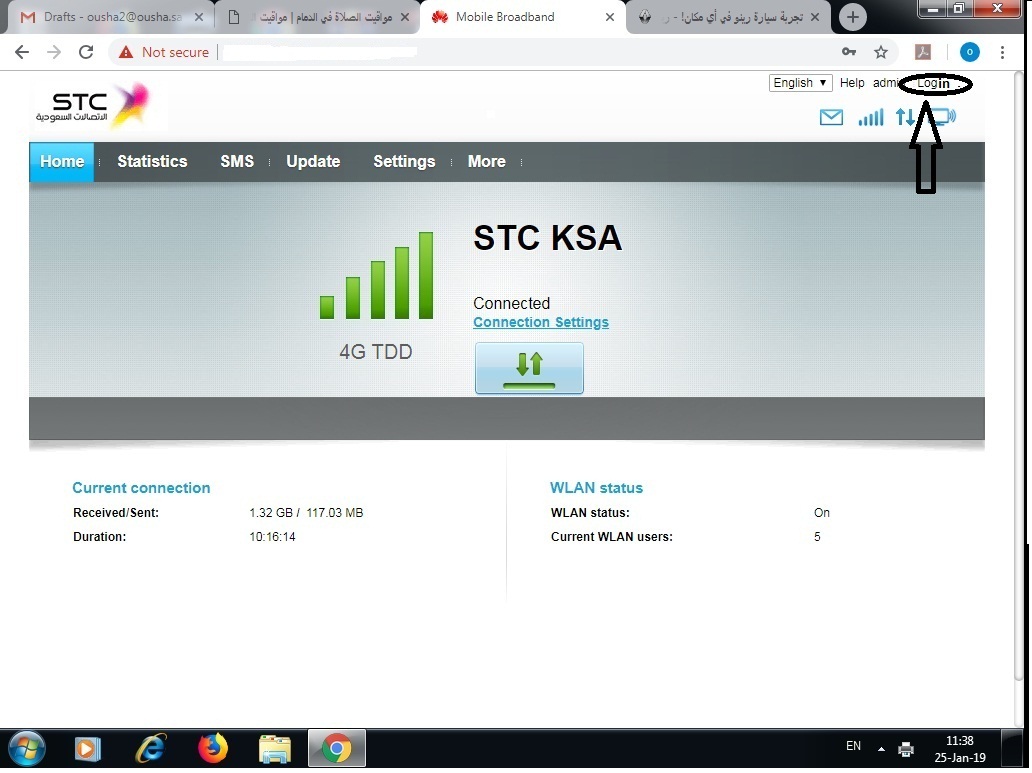Click the upload/download traffic arrows icon
1032x773 pixels.
pos(905,117)
